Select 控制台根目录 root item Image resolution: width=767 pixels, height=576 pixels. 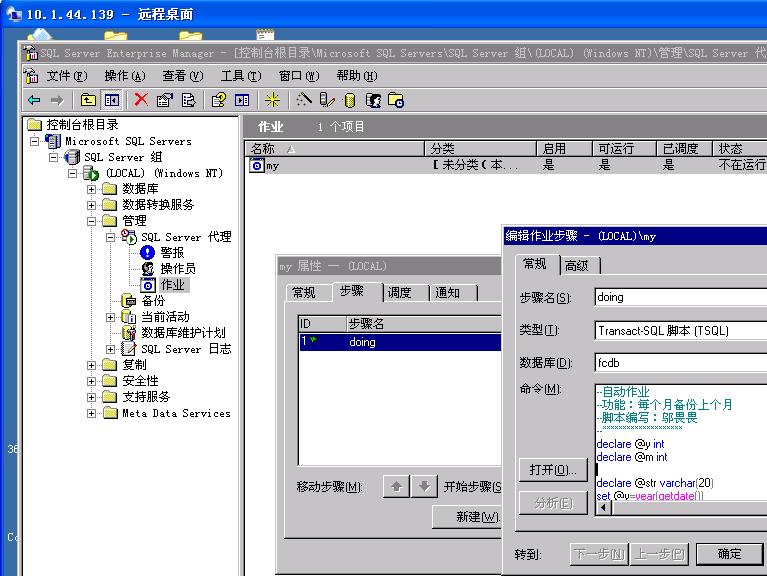[82, 125]
